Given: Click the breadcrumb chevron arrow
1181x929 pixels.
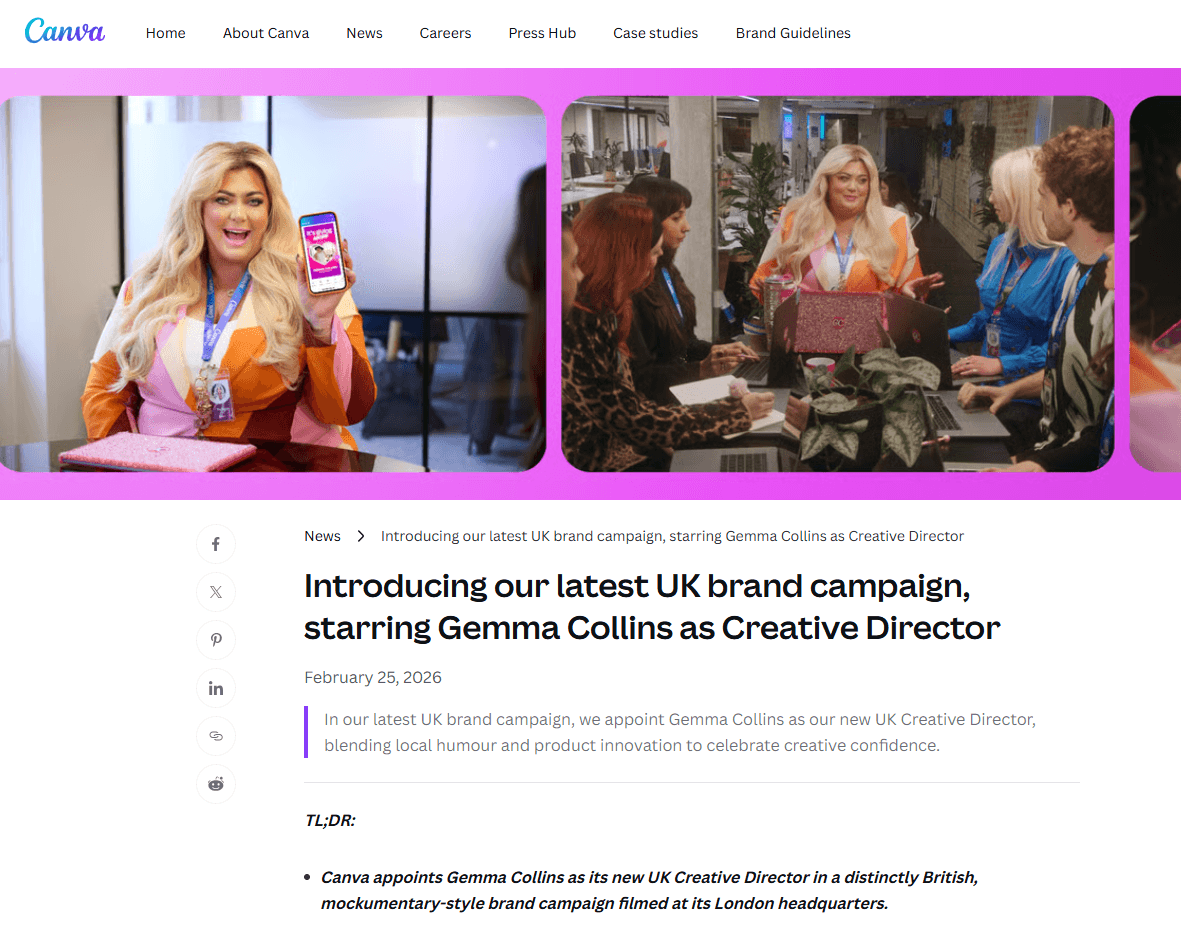Looking at the screenshot, I should [x=361, y=536].
